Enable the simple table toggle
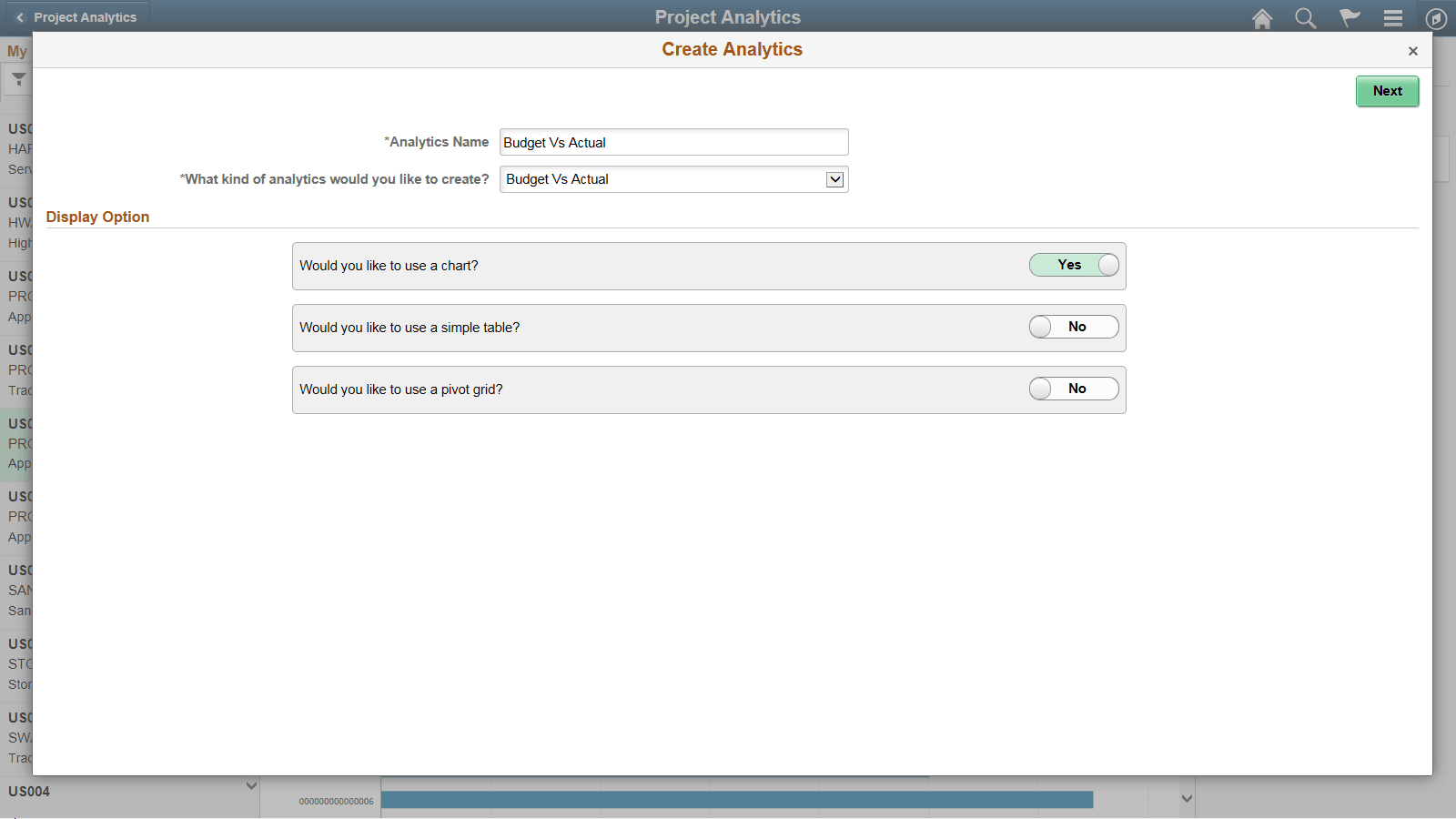This screenshot has width=1456, height=819. [1074, 327]
